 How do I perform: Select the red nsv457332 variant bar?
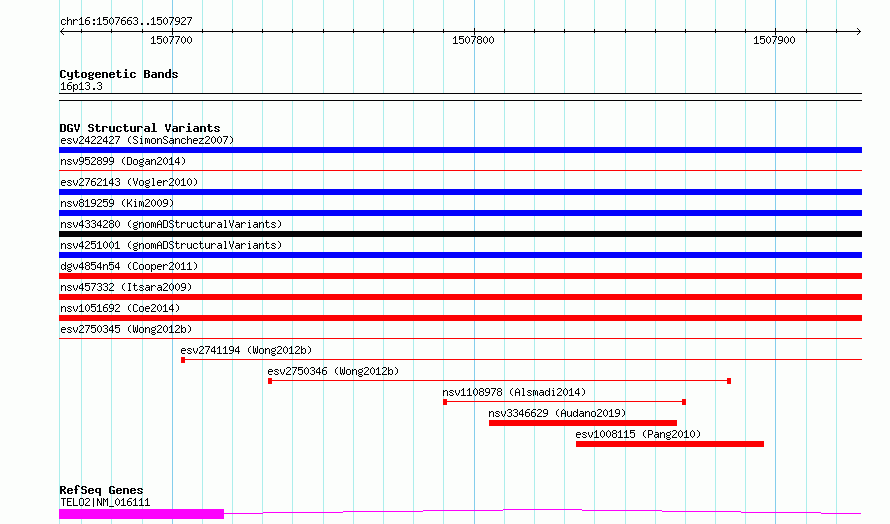pos(460,297)
